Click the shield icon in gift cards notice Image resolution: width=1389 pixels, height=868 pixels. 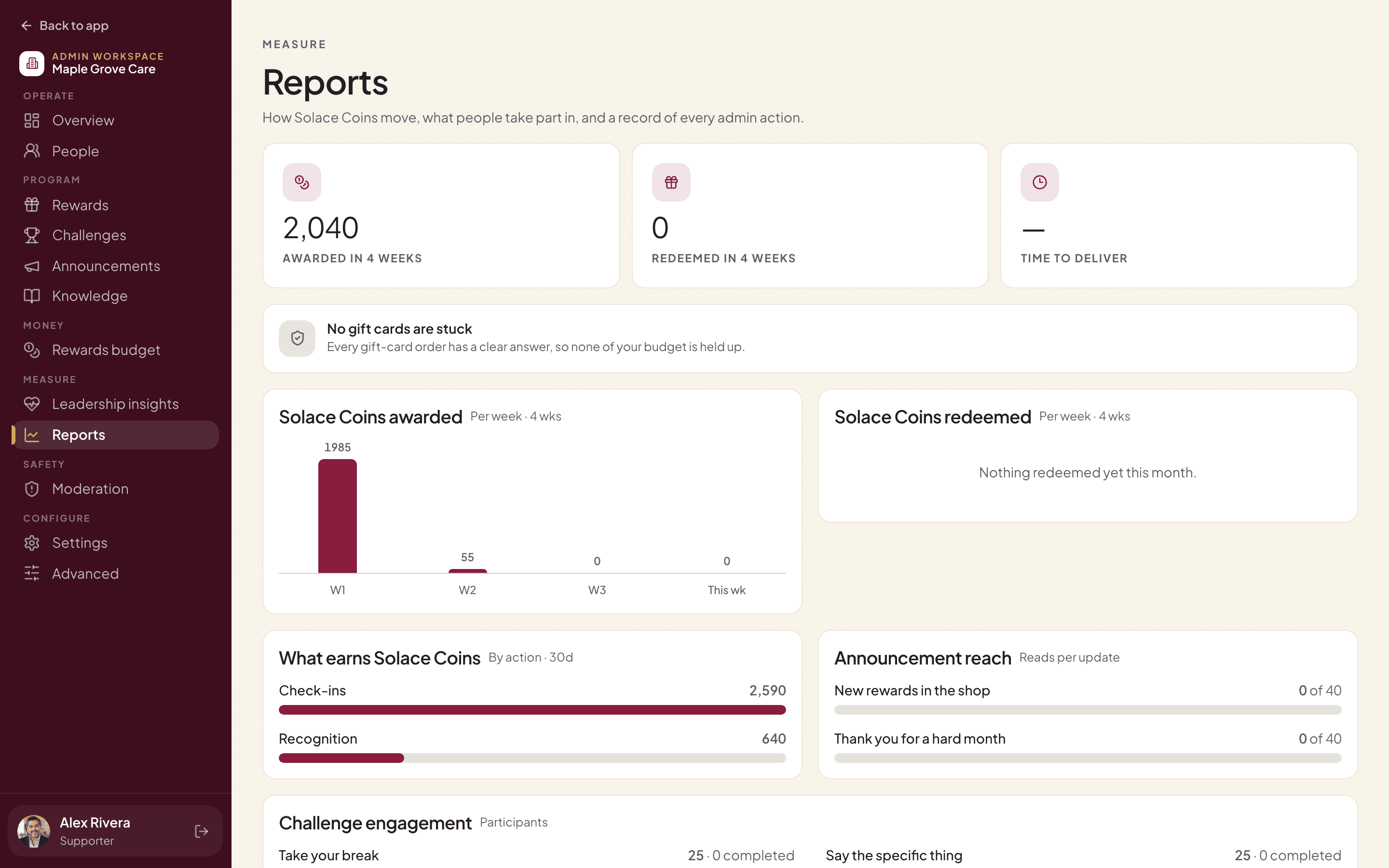click(x=297, y=338)
